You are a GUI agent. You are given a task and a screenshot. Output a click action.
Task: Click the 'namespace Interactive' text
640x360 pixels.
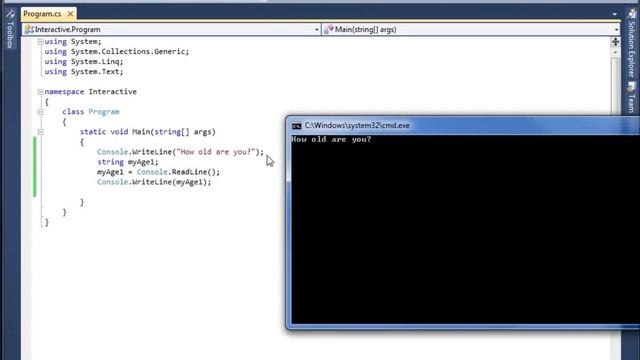[x=91, y=92]
